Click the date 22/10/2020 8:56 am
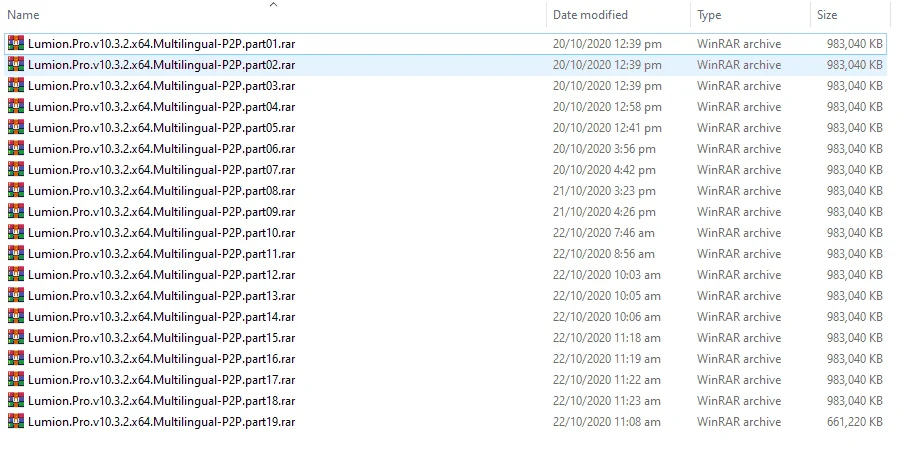Image resolution: width=923 pixels, height=472 pixels. point(603,254)
